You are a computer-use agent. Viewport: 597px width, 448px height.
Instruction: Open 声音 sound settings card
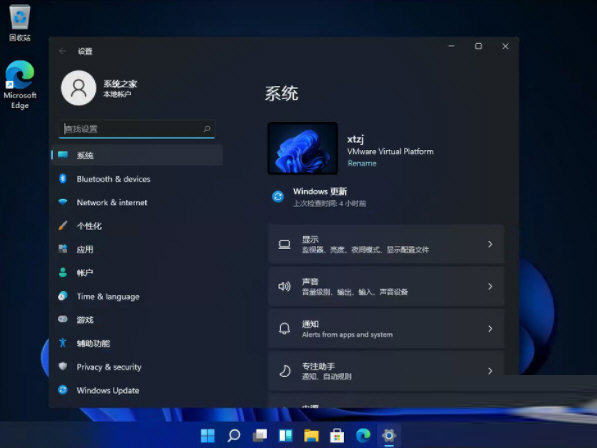[x=386, y=286]
